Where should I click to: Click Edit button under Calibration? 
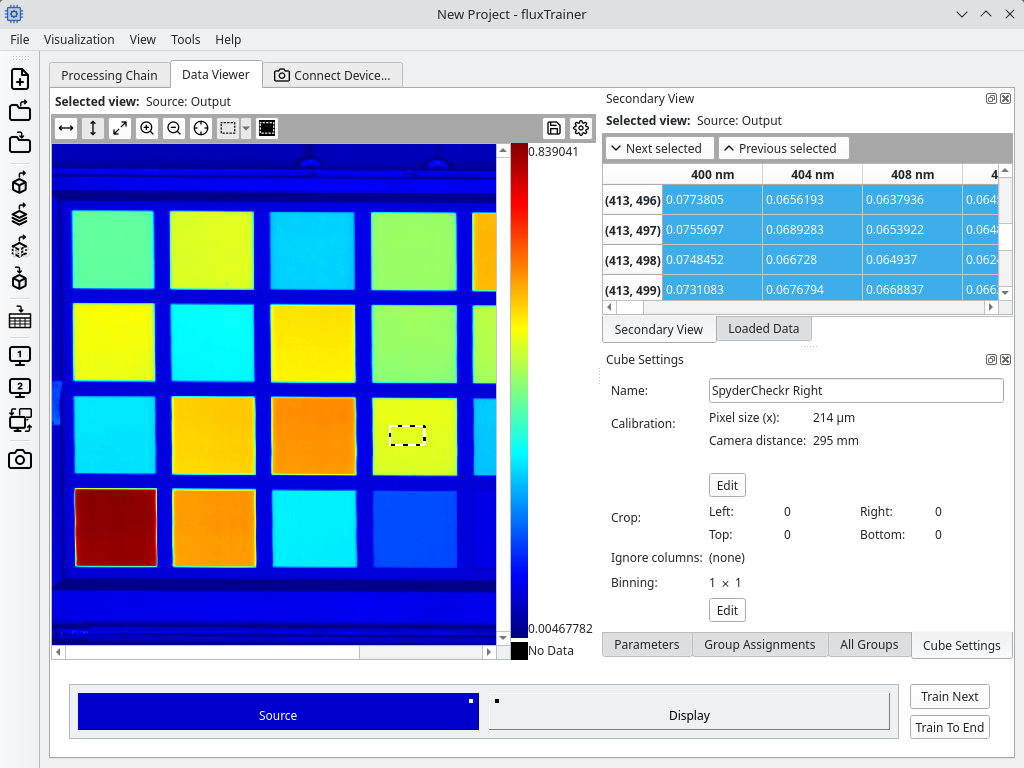(x=727, y=485)
